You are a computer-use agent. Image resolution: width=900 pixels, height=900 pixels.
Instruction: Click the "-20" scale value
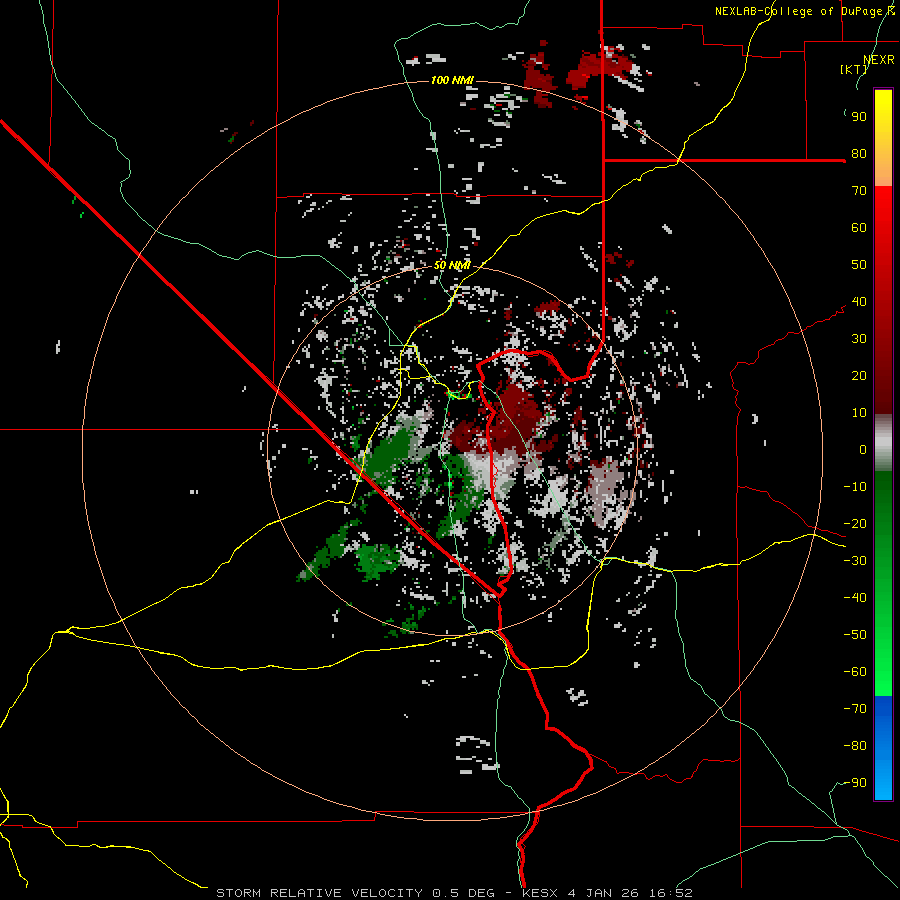tap(855, 523)
